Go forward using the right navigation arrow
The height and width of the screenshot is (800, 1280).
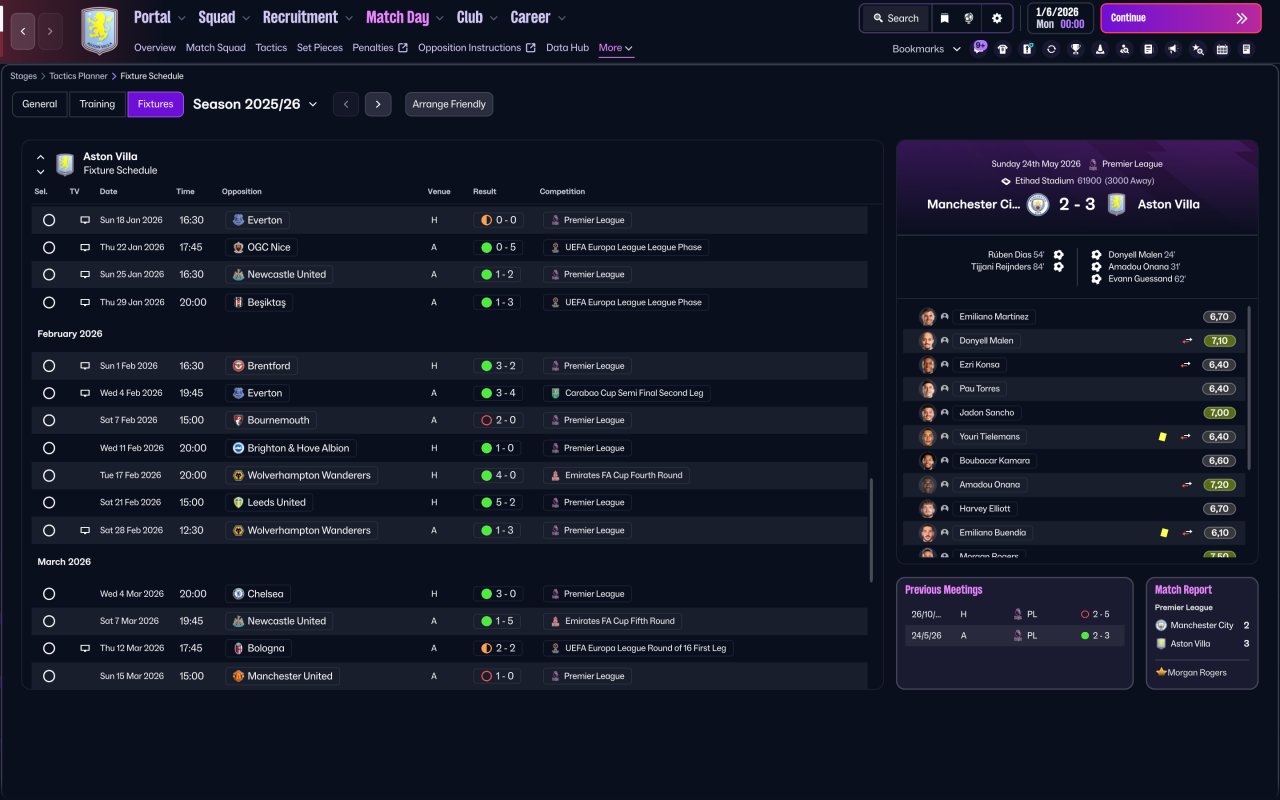click(50, 31)
